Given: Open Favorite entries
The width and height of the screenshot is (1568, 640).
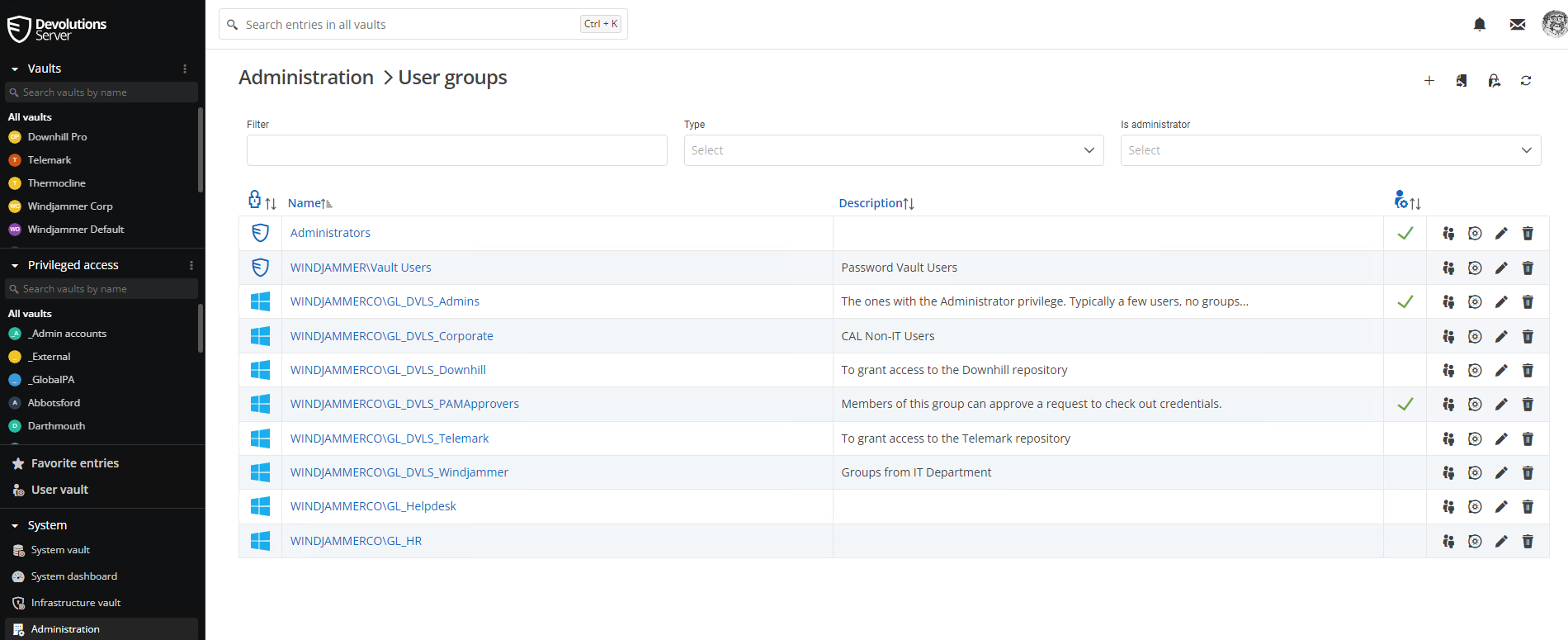Looking at the screenshot, I should coord(75,463).
